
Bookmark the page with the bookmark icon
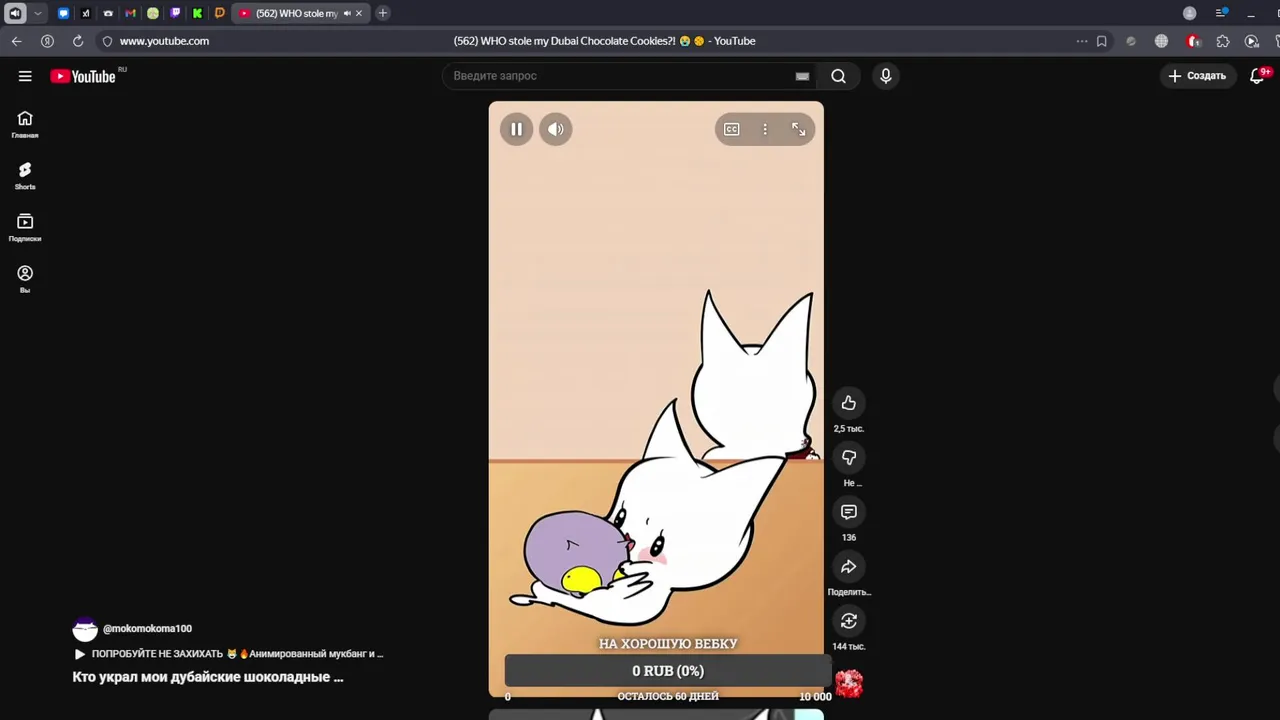pyautogui.click(x=1101, y=41)
